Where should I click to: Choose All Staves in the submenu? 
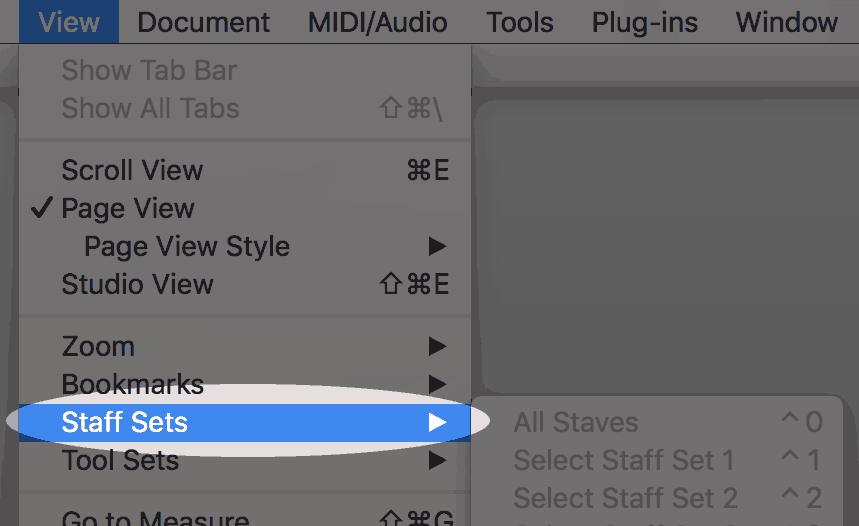(x=657, y=422)
